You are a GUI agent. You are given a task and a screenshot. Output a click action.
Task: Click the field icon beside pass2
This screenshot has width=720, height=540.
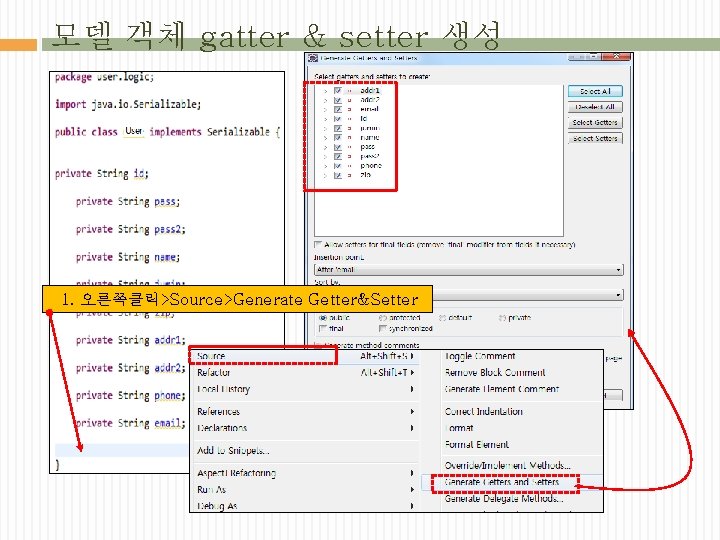click(349, 156)
